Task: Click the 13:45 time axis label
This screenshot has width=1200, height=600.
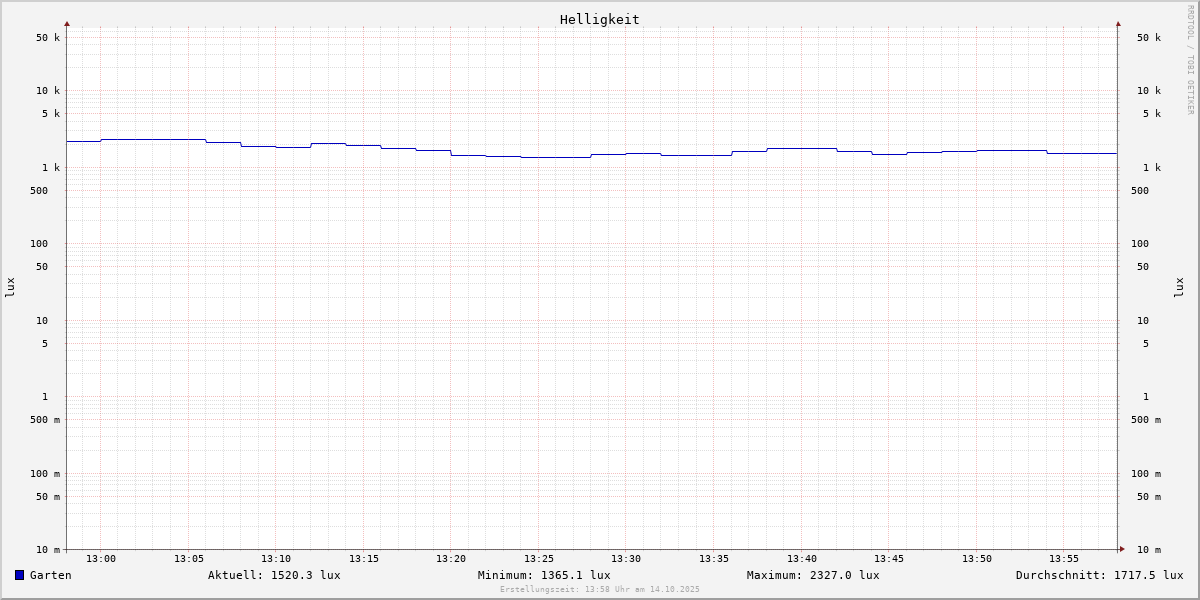Action: tap(889, 559)
